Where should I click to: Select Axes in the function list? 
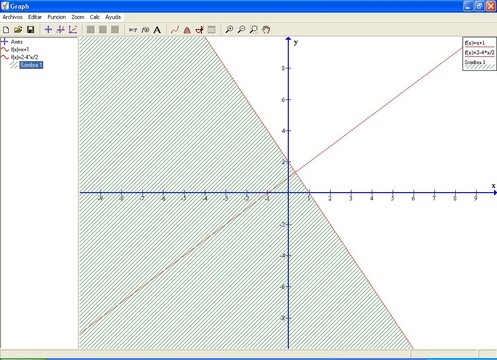tap(16, 42)
